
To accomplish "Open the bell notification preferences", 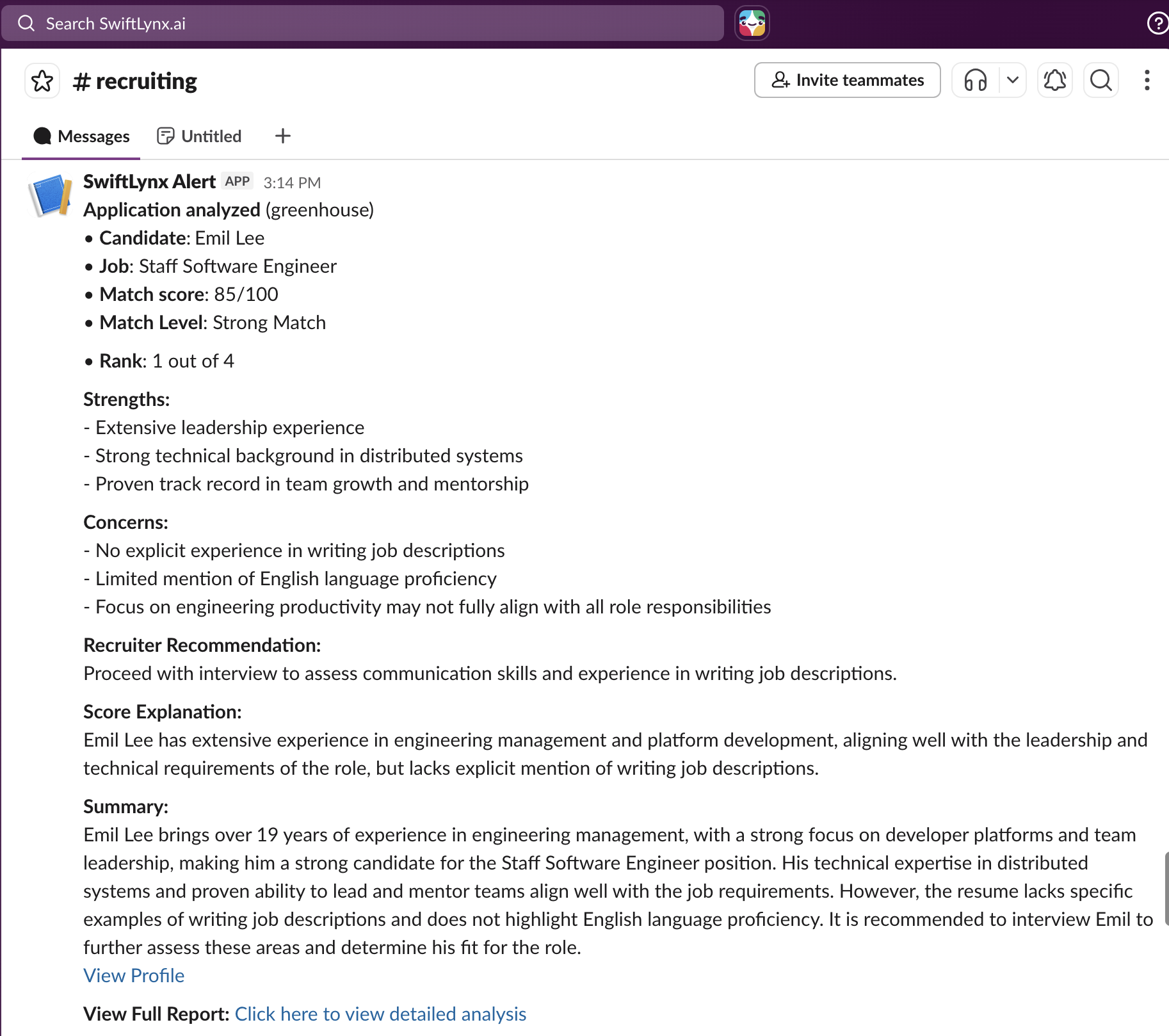I will click(x=1054, y=81).
